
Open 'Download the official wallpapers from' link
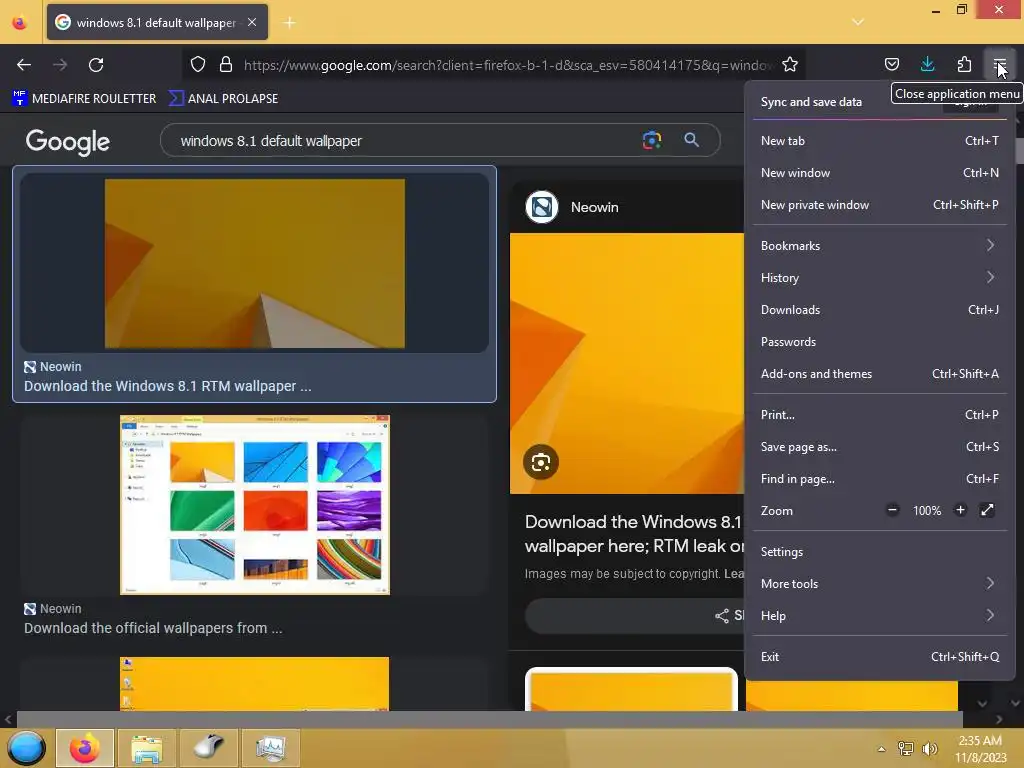point(153,628)
